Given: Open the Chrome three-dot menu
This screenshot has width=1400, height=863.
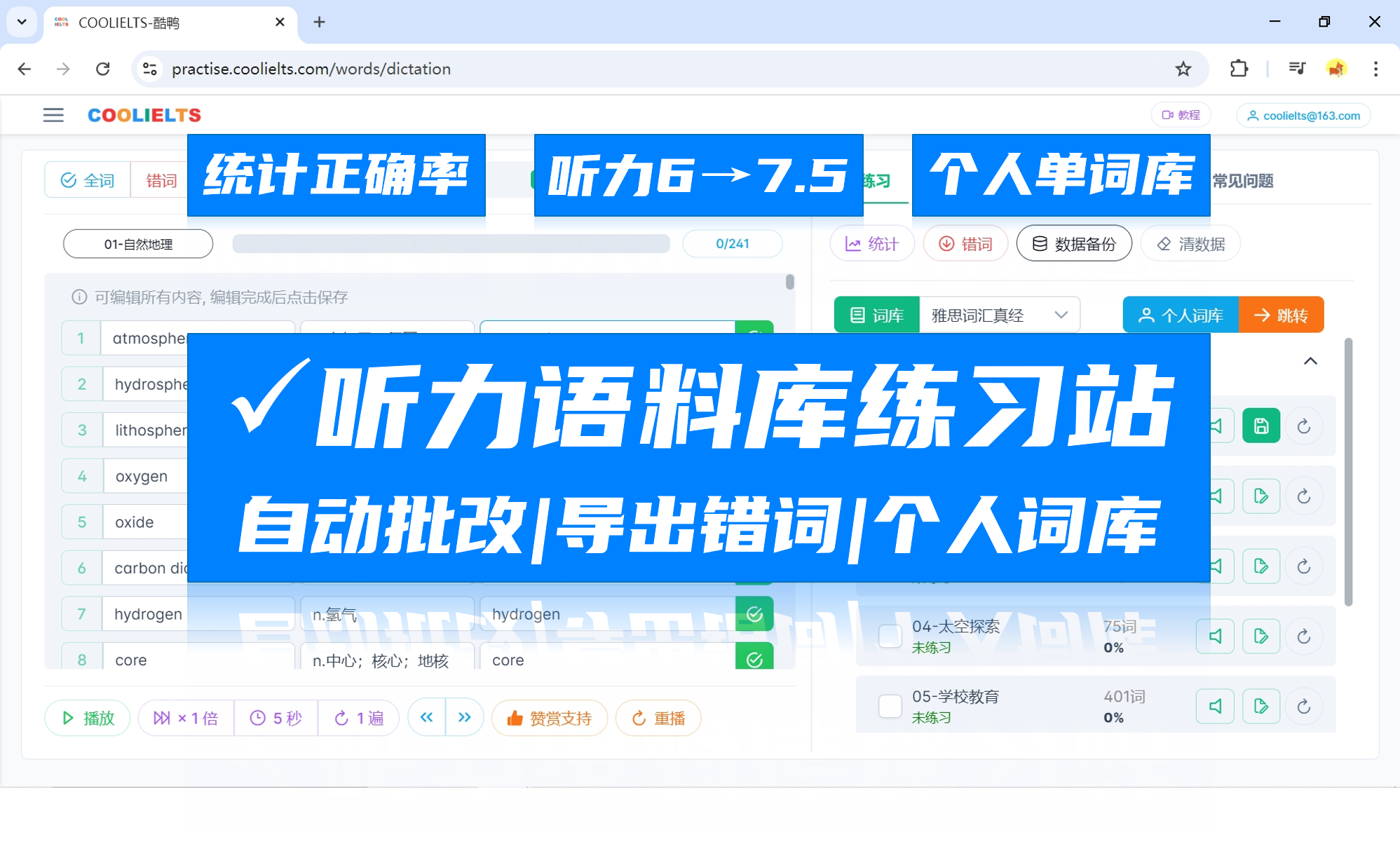Looking at the screenshot, I should tap(1375, 69).
